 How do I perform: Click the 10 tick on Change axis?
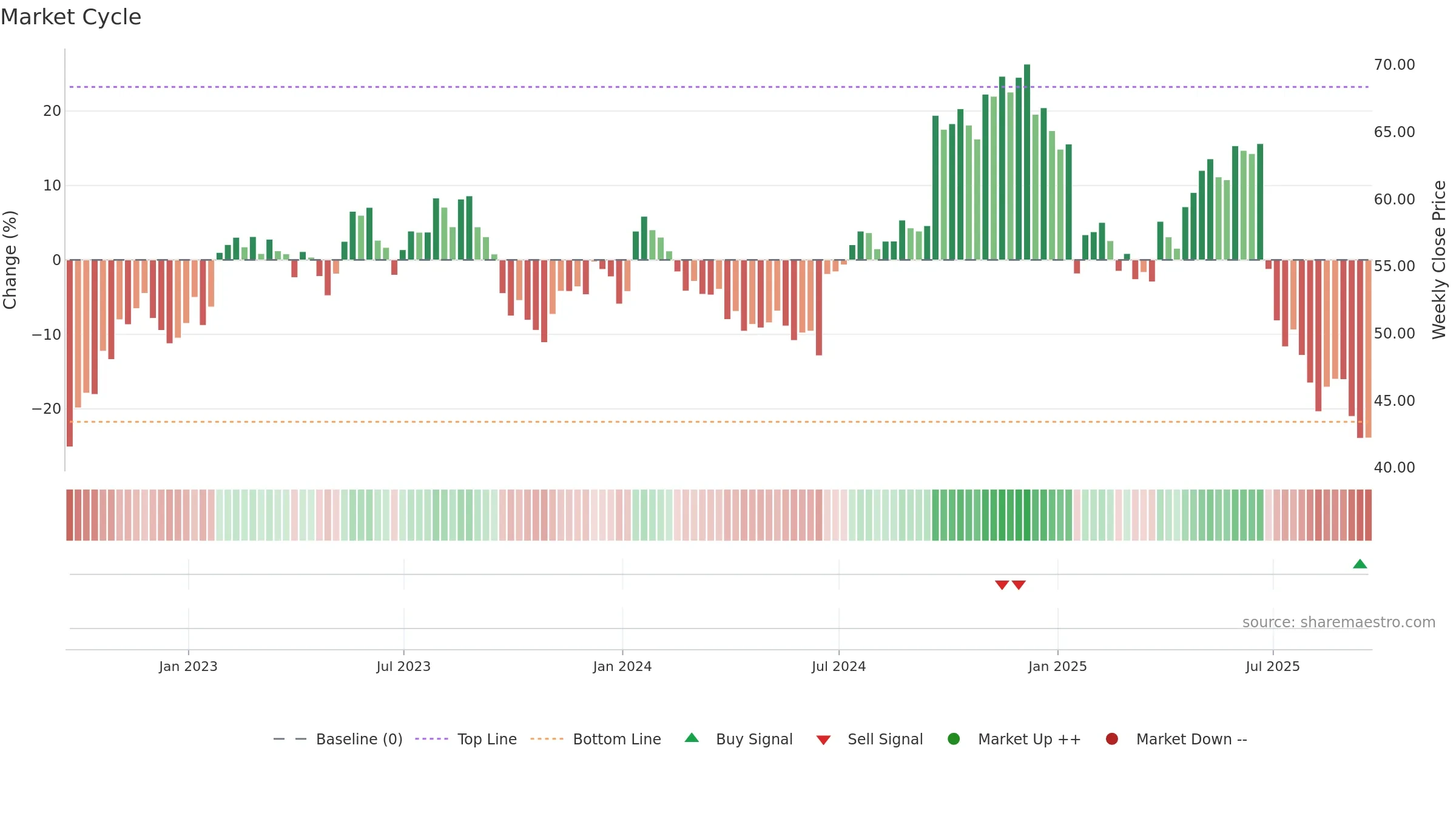pos(52,185)
